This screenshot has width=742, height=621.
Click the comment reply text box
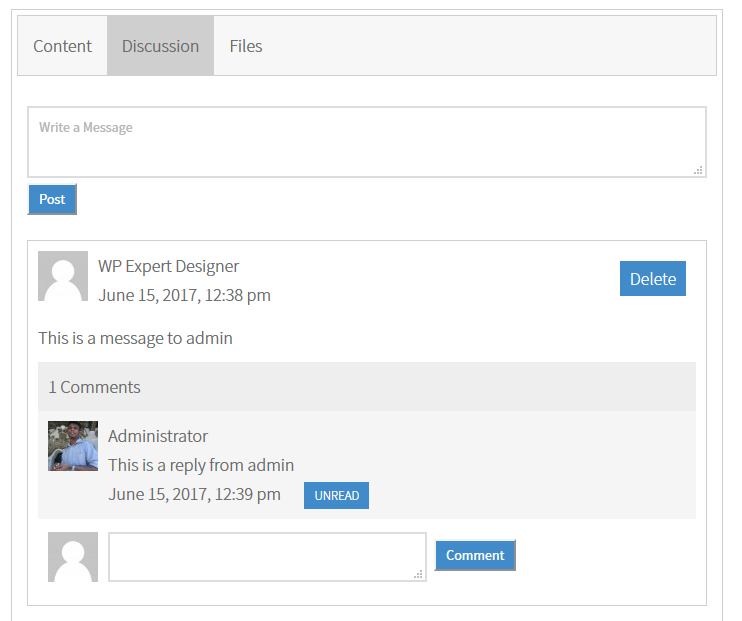(267, 557)
